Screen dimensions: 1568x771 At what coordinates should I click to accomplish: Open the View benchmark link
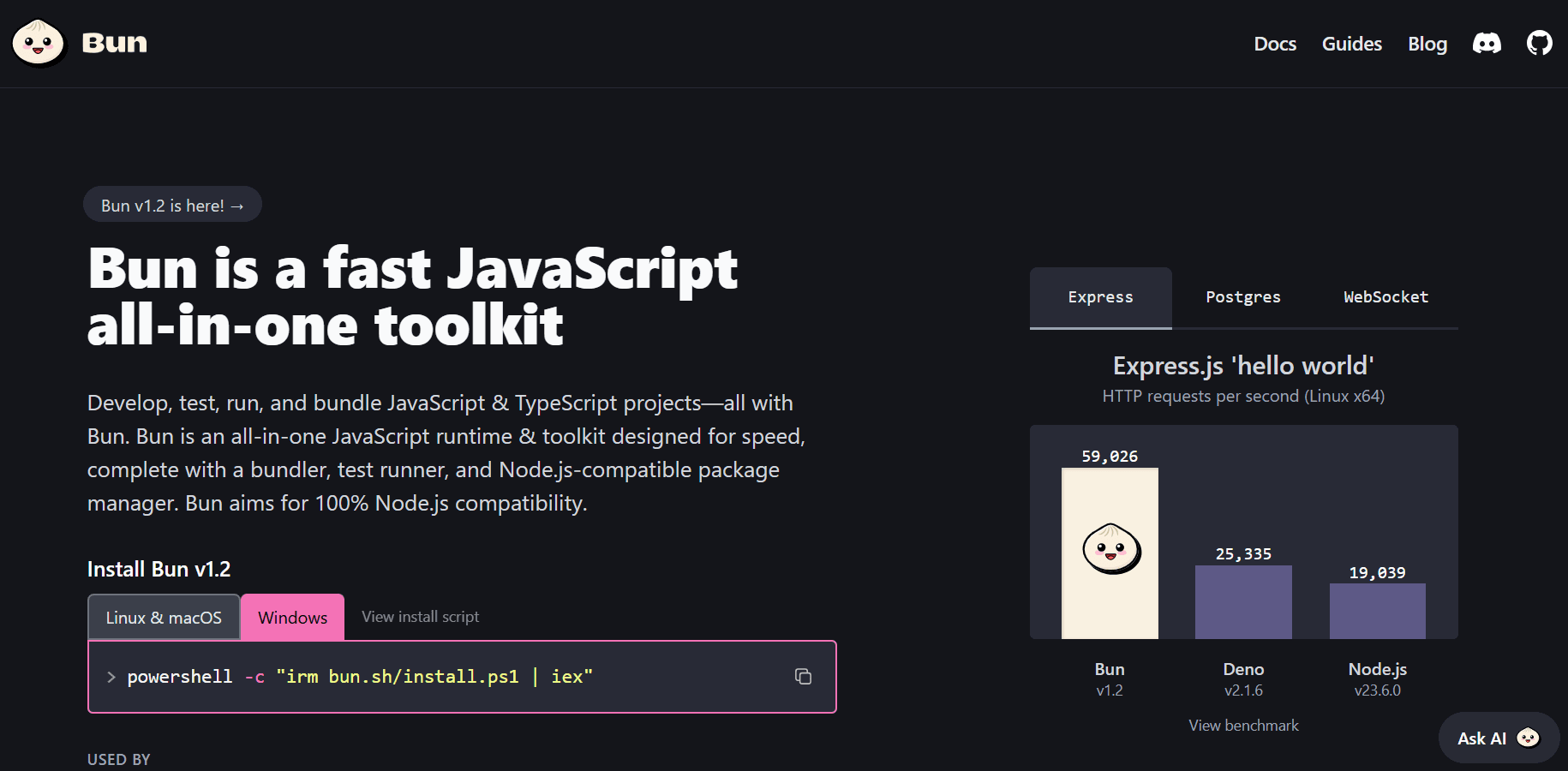point(1243,726)
